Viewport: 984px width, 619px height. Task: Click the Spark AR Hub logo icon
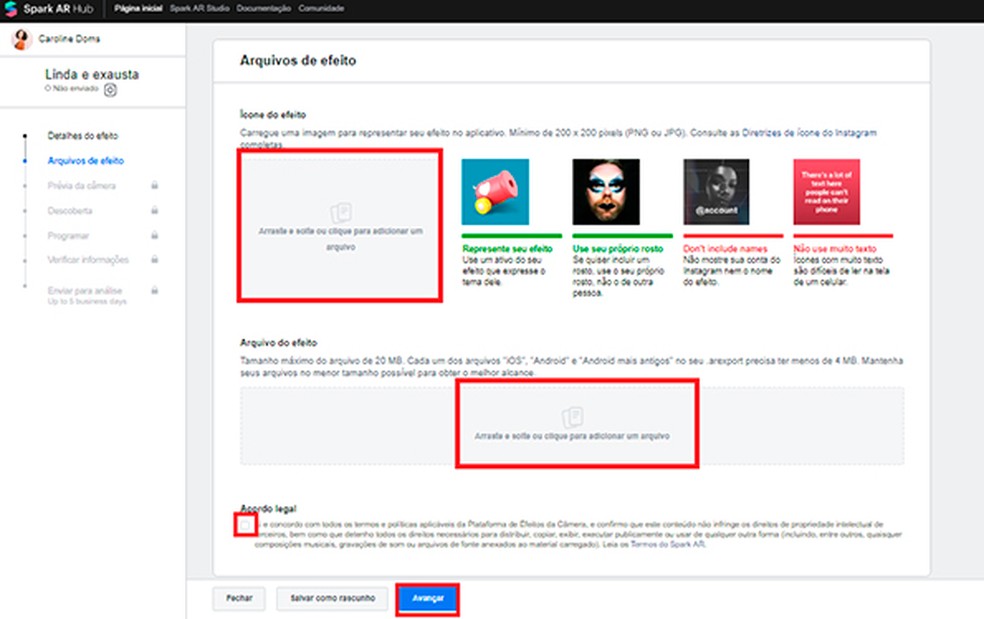11,9
